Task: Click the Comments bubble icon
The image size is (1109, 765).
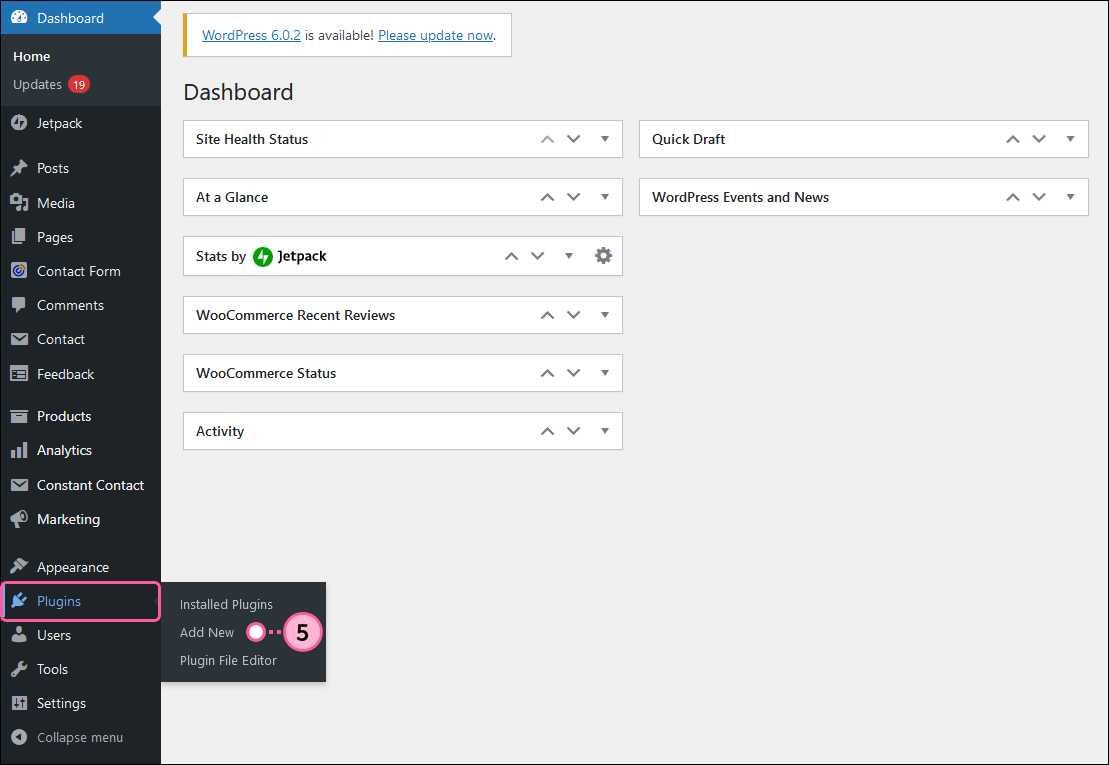Action: click(19, 305)
